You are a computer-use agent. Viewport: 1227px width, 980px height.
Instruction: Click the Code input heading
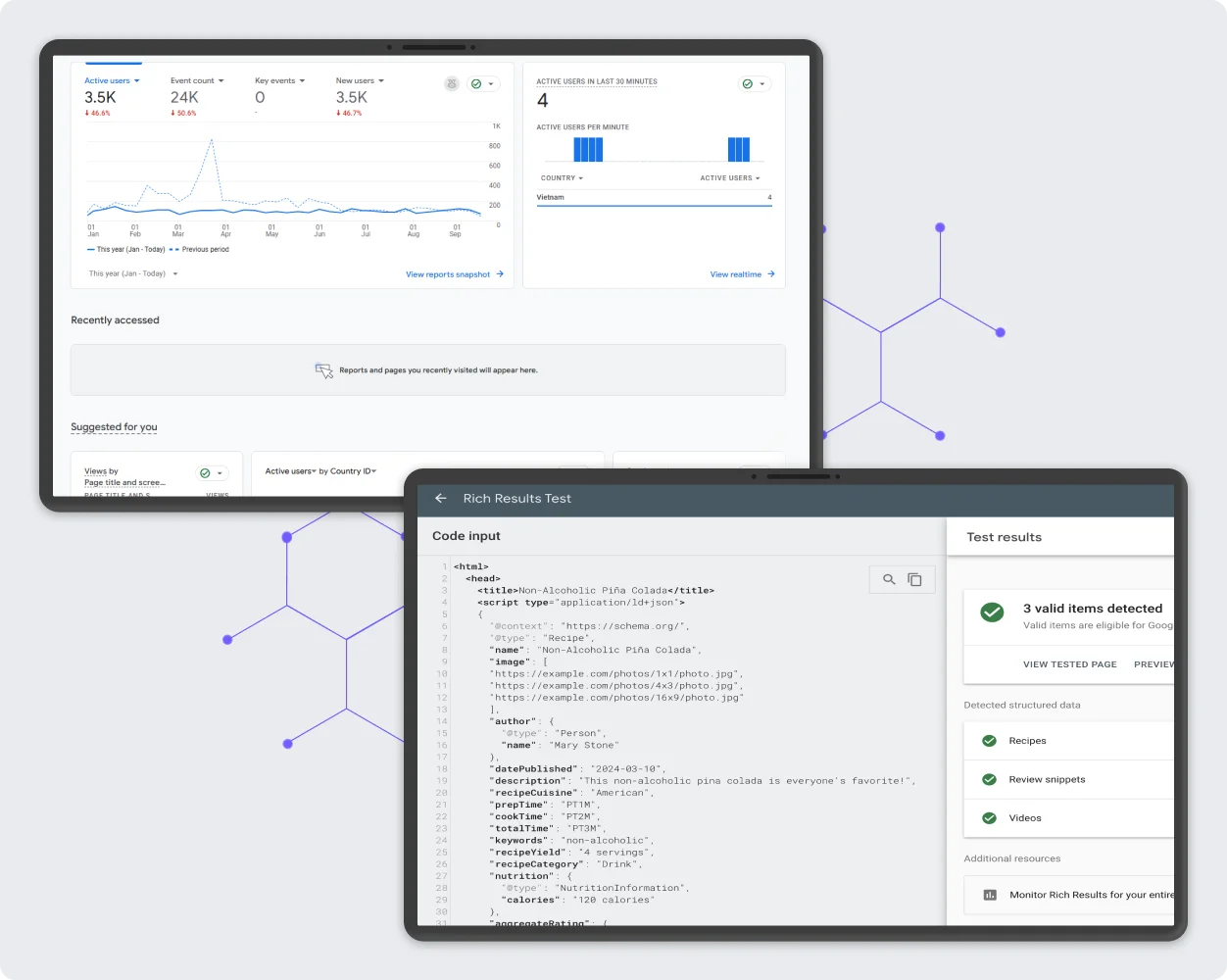(466, 536)
